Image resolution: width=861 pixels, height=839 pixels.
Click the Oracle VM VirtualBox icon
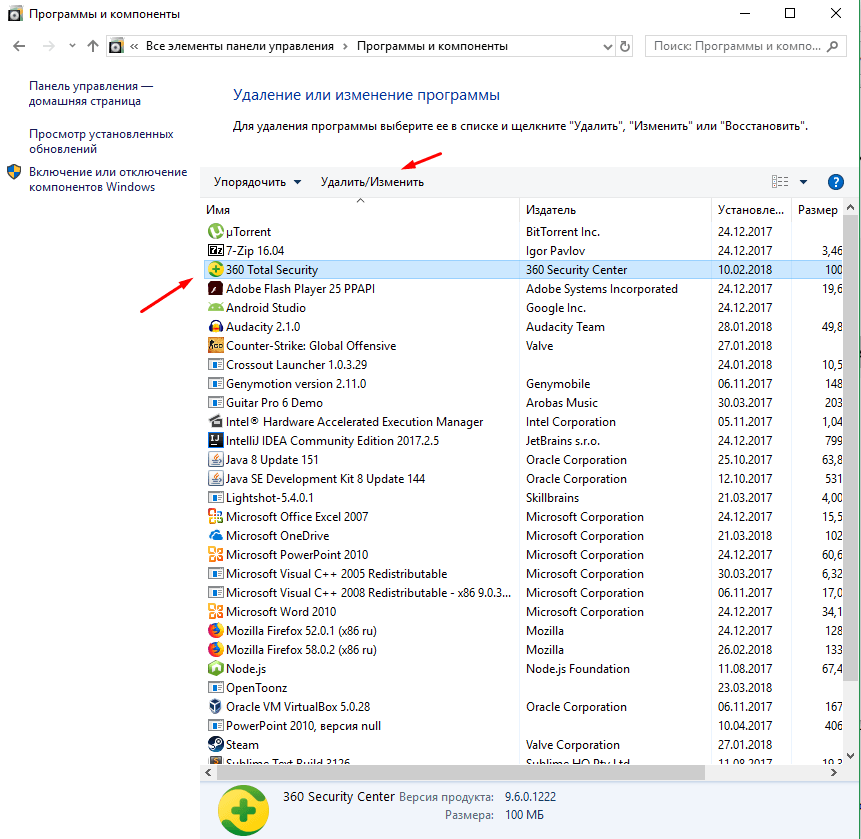pos(215,707)
